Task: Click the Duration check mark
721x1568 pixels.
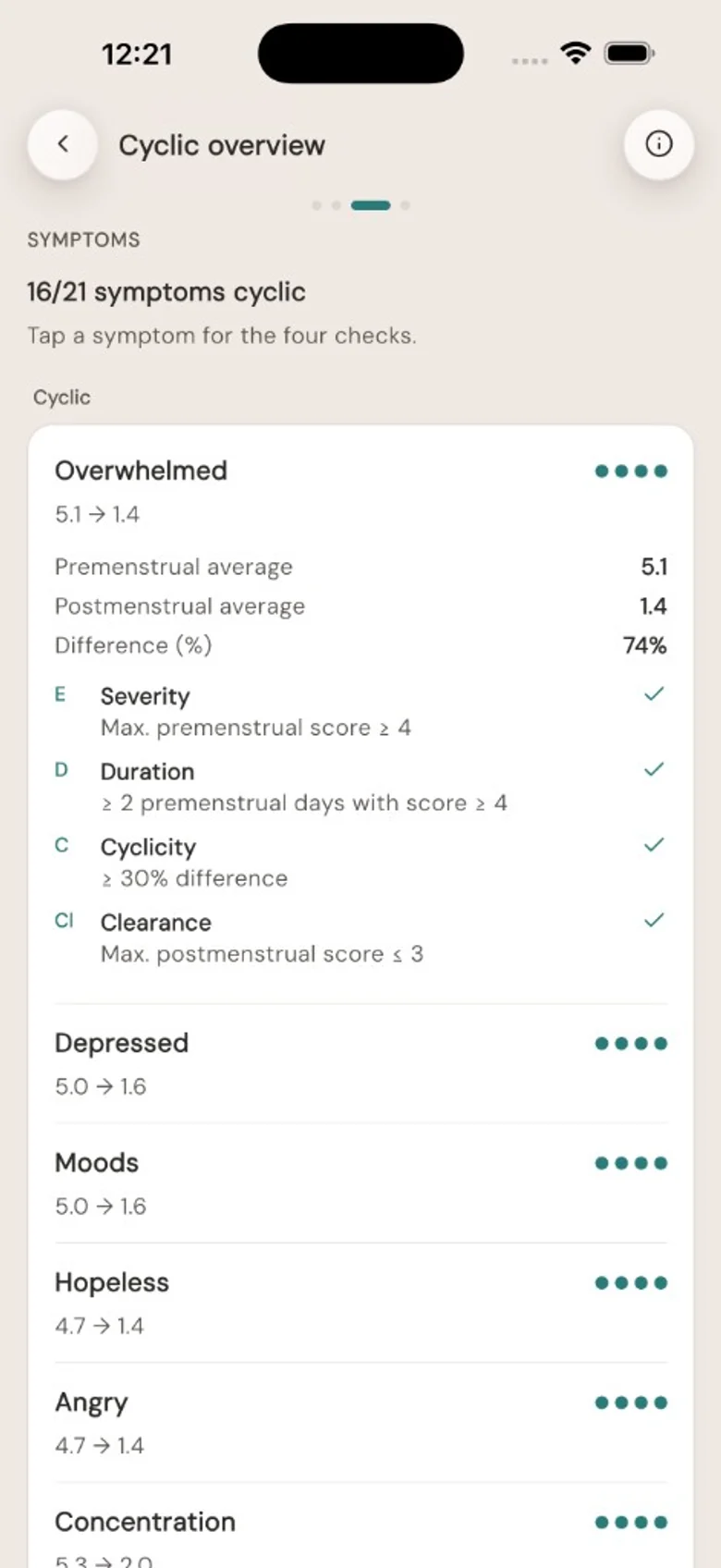Action: pyautogui.click(x=654, y=769)
